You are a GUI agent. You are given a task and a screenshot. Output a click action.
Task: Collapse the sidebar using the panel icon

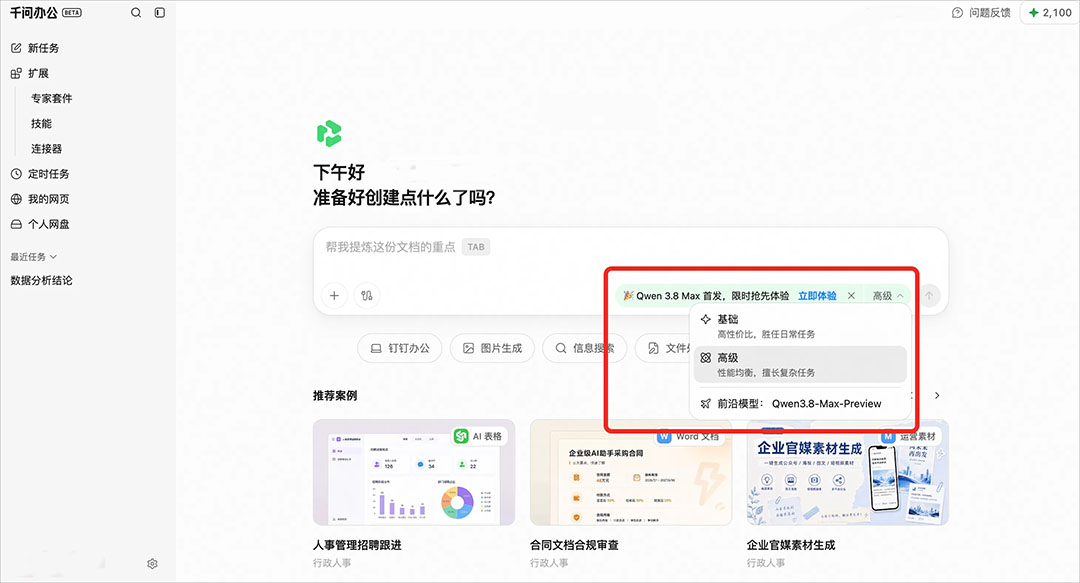(160, 12)
